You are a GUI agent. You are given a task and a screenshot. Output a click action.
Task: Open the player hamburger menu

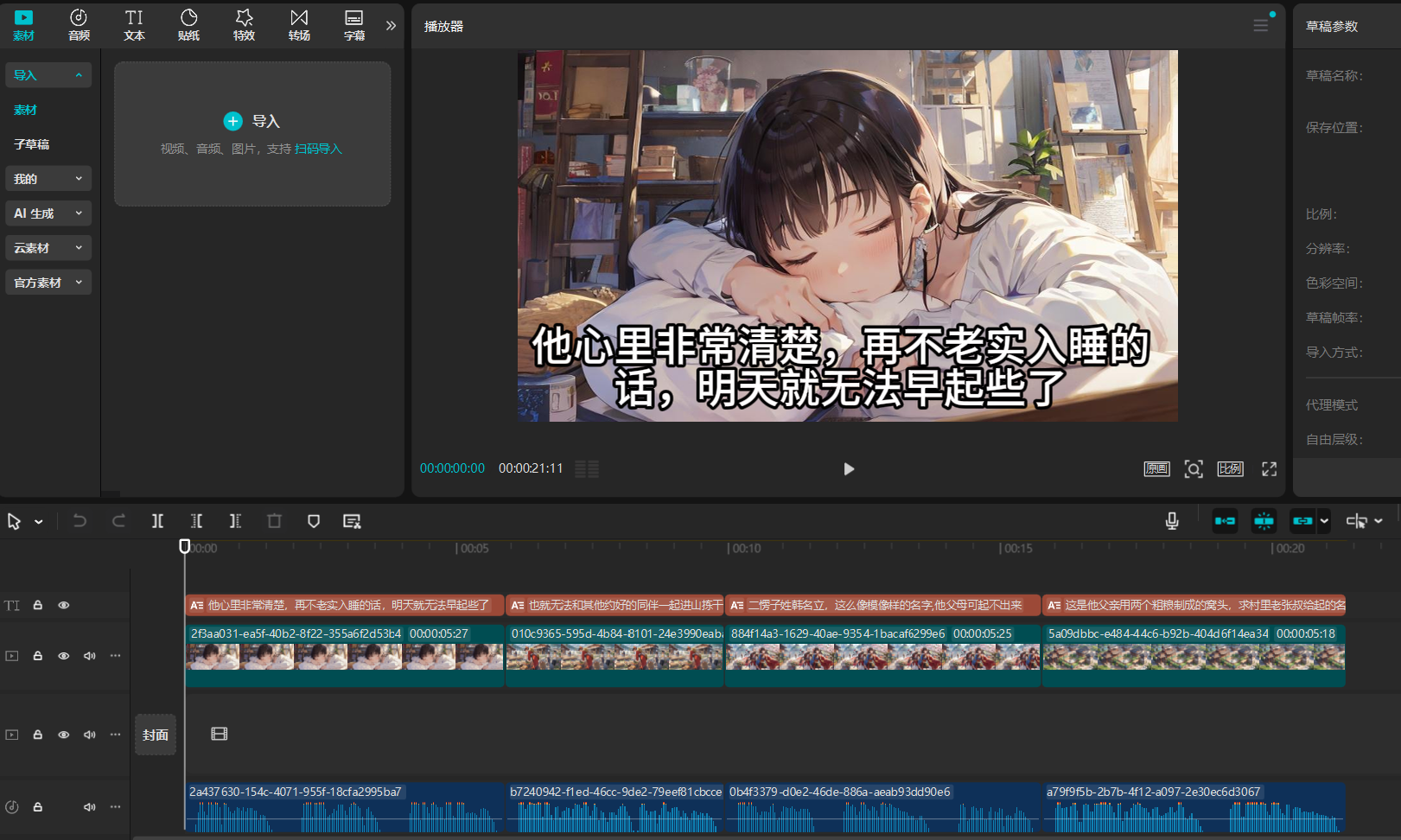tap(1261, 25)
